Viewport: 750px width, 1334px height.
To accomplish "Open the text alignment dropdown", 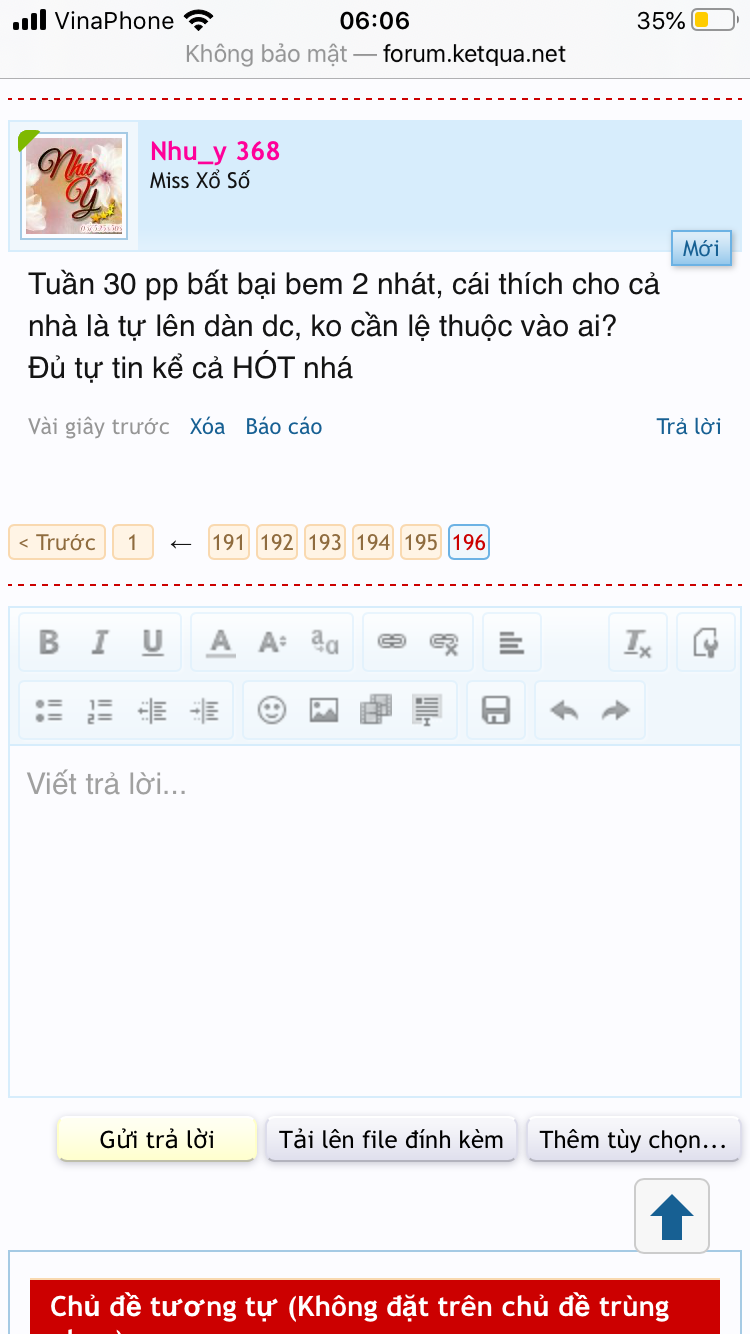I will pos(512,642).
